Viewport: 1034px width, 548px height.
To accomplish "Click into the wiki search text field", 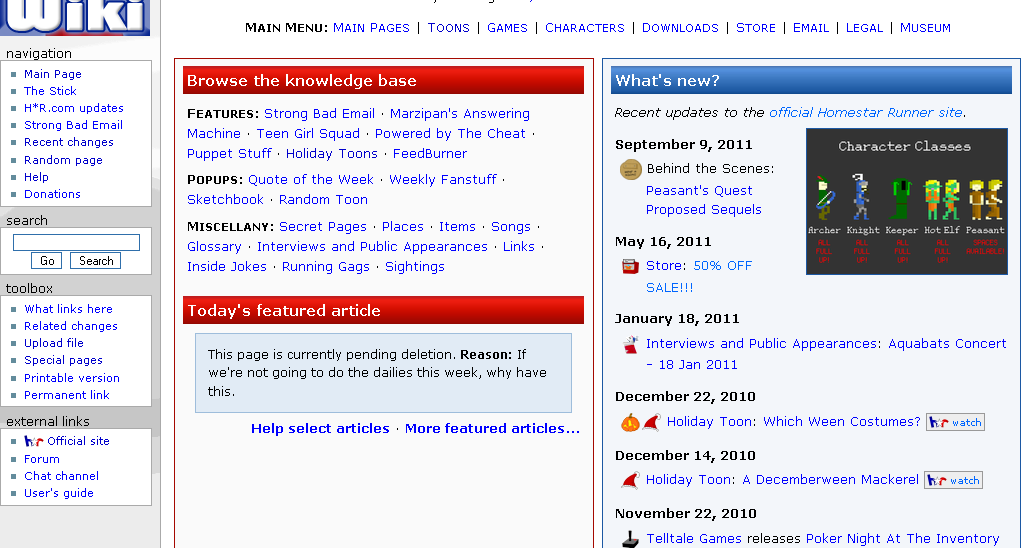I will pyautogui.click(x=76, y=242).
